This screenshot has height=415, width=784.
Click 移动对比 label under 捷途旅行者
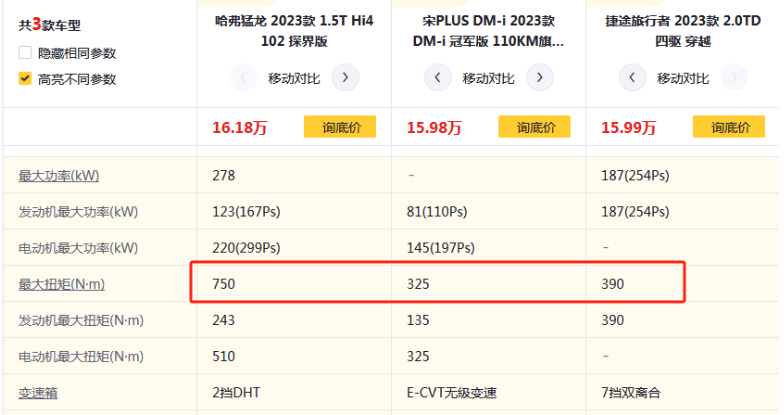(683, 78)
